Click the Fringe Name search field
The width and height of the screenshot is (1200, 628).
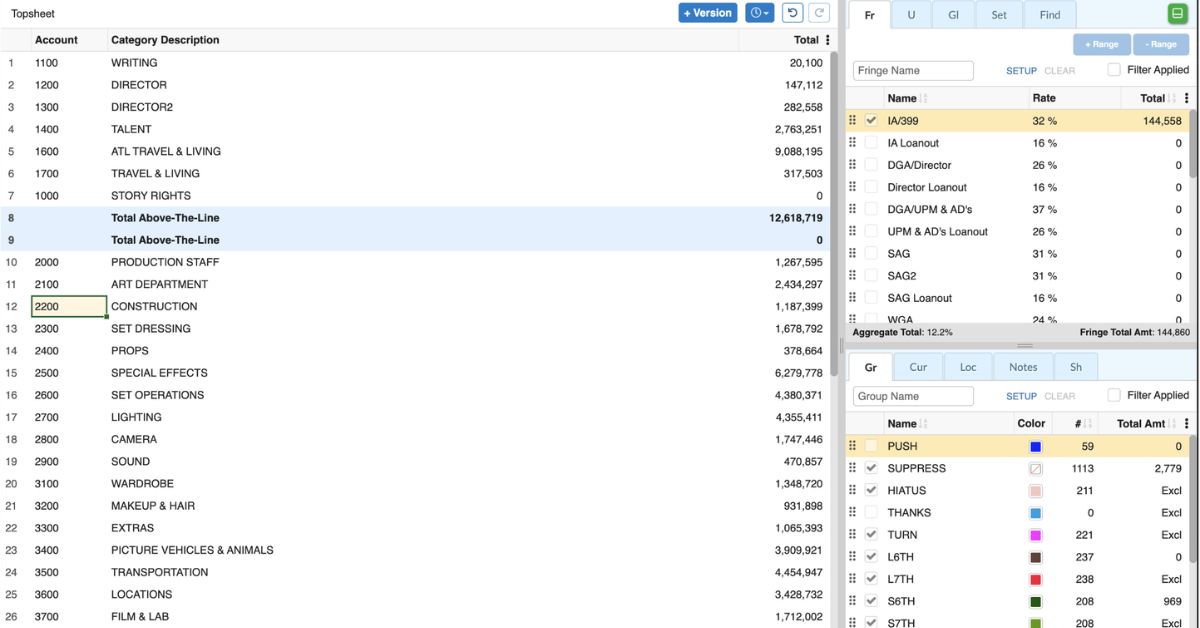pyautogui.click(x=913, y=70)
